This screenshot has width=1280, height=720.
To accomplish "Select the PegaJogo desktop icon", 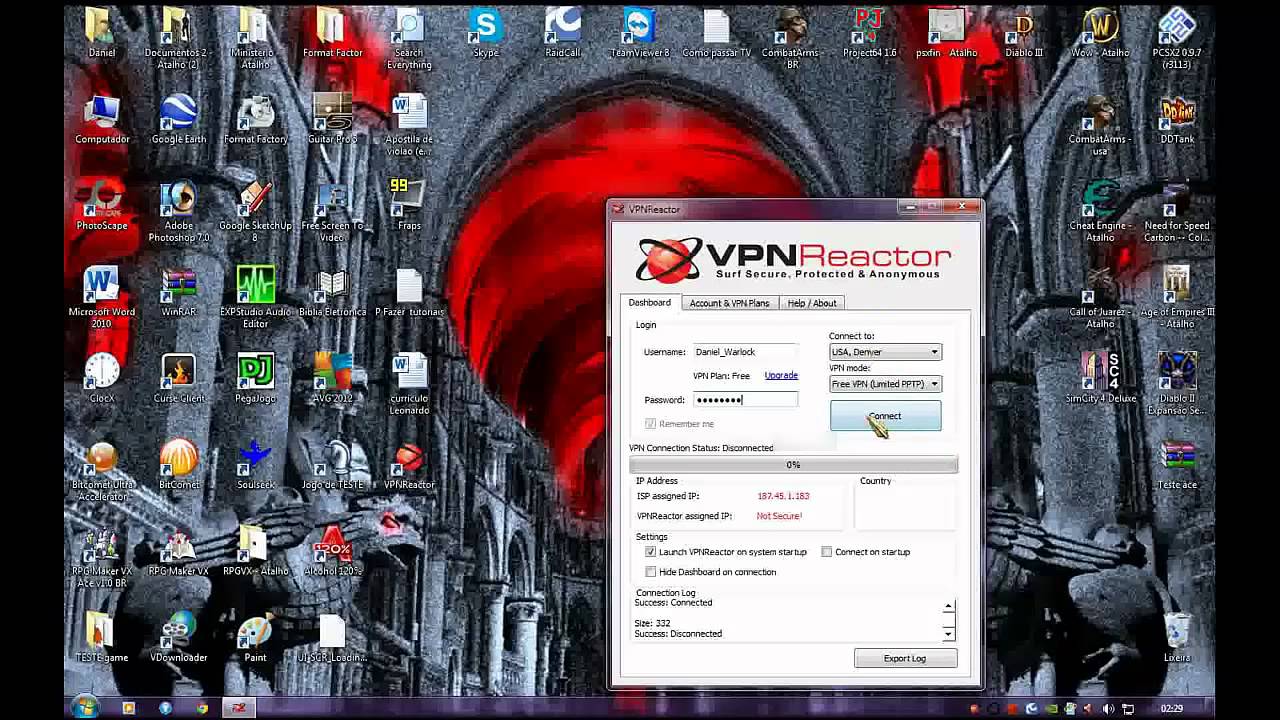I will click(x=255, y=379).
